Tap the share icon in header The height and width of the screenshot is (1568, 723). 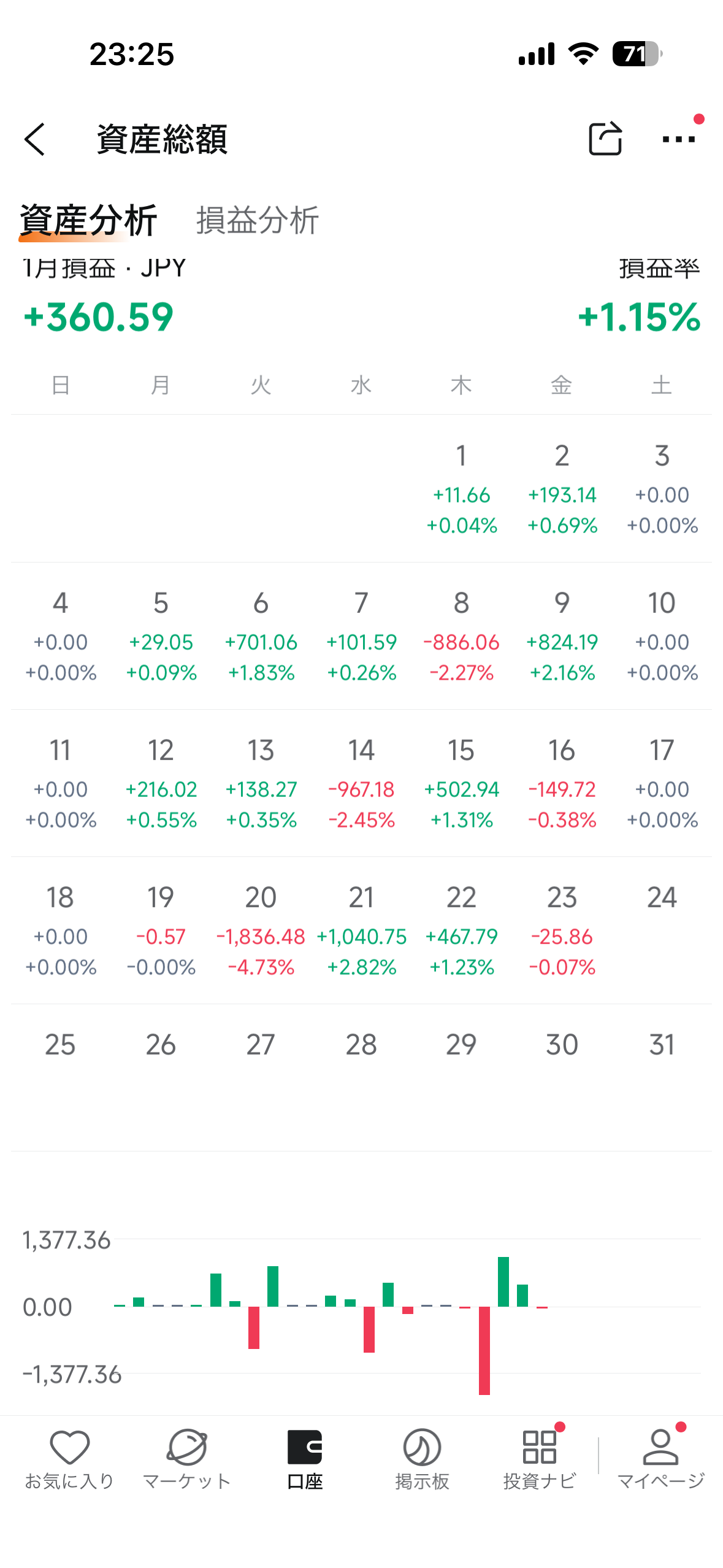[x=605, y=139]
